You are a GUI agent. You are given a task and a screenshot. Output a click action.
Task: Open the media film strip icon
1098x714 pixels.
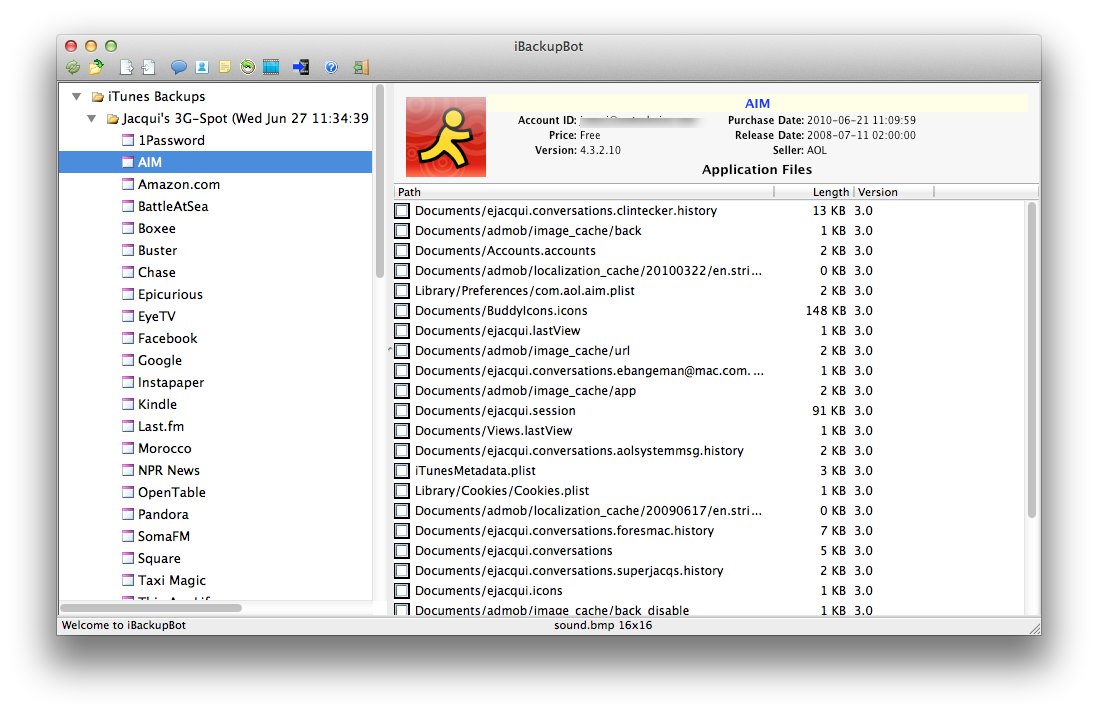tap(271, 67)
